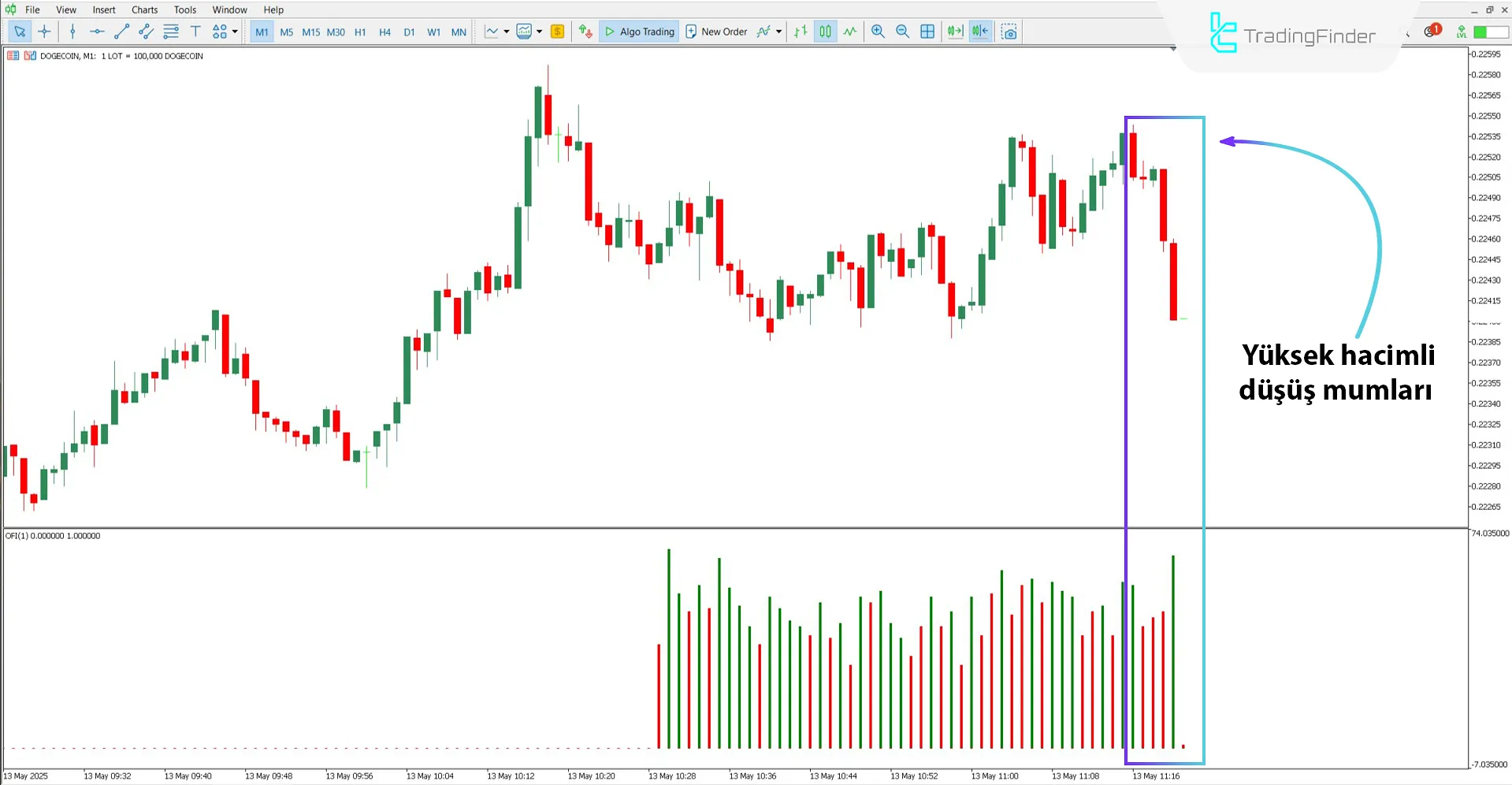The width and height of the screenshot is (1512, 785).
Task: Select the Text annotation tool
Action: coord(195,32)
